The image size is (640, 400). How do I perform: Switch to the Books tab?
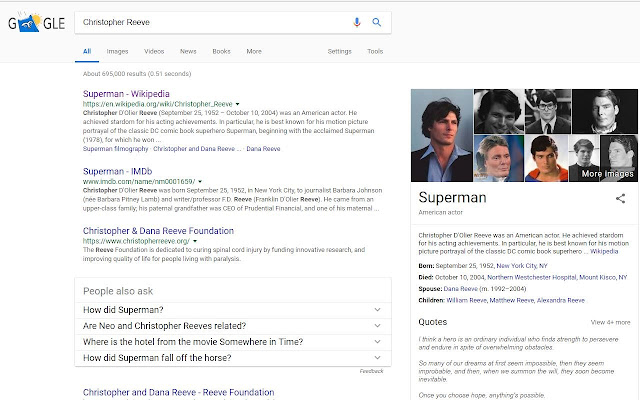point(221,51)
